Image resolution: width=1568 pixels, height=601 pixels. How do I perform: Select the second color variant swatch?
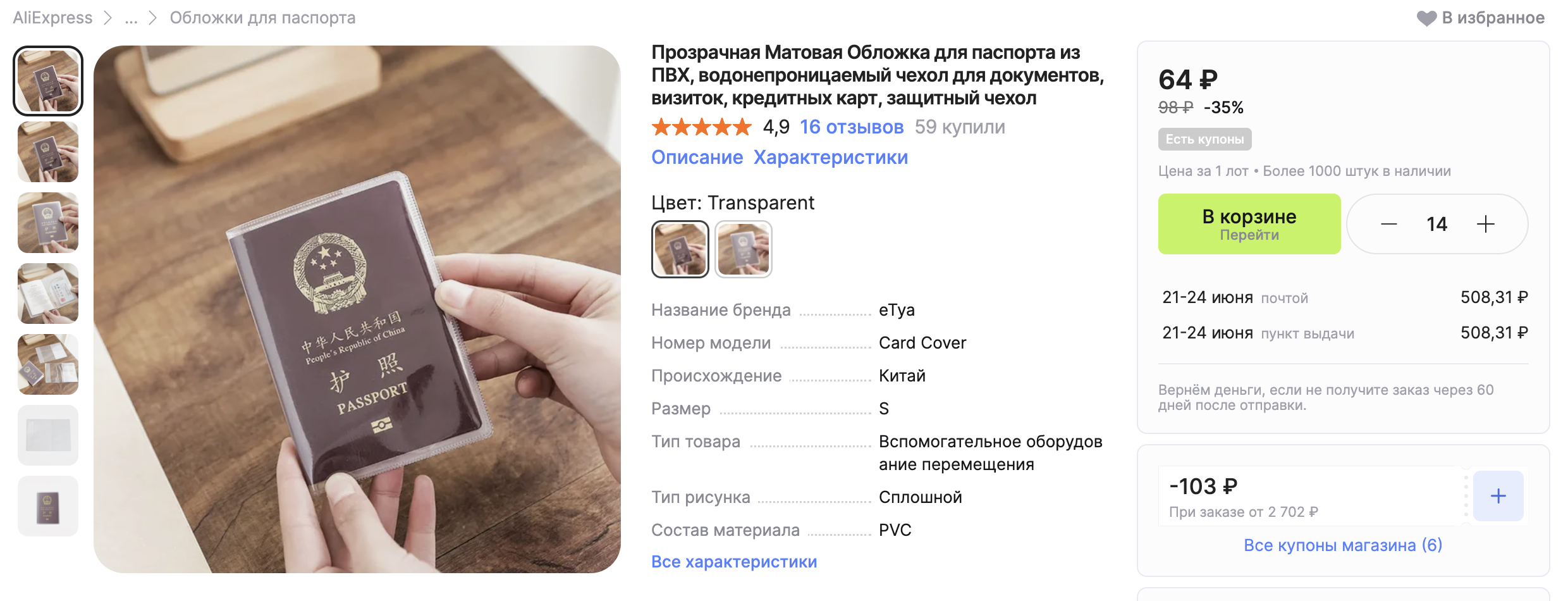743,249
